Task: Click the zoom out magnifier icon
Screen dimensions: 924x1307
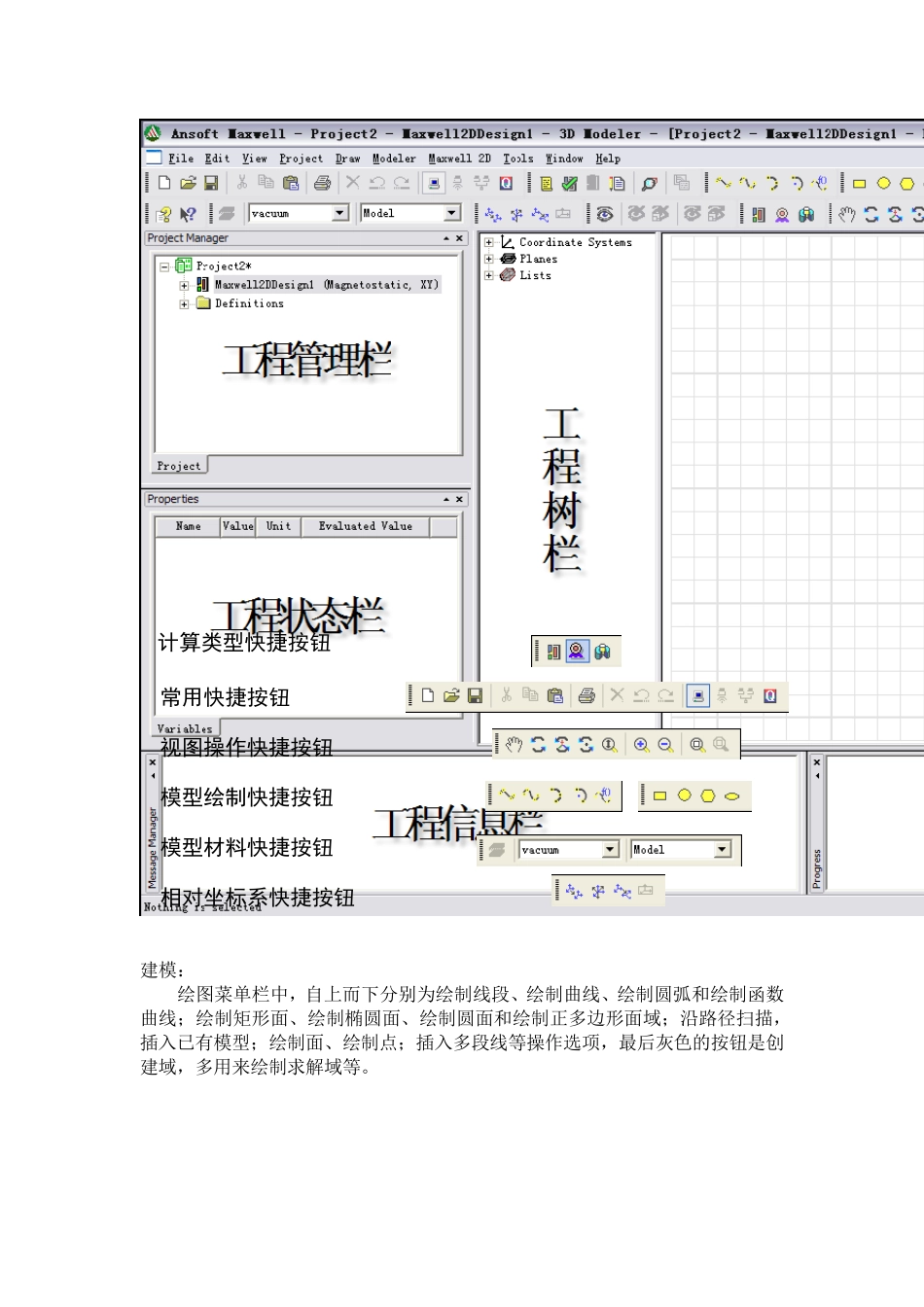Action: [x=665, y=745]
